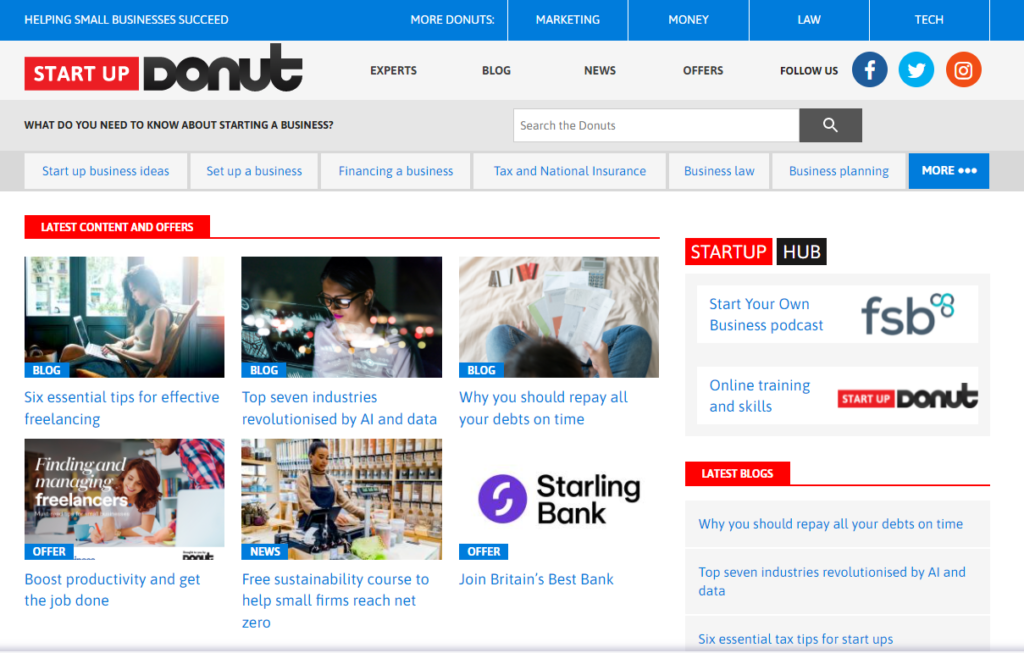Open the TECH donut tab
The image size is (1024, 653).
tap(928, 19)
